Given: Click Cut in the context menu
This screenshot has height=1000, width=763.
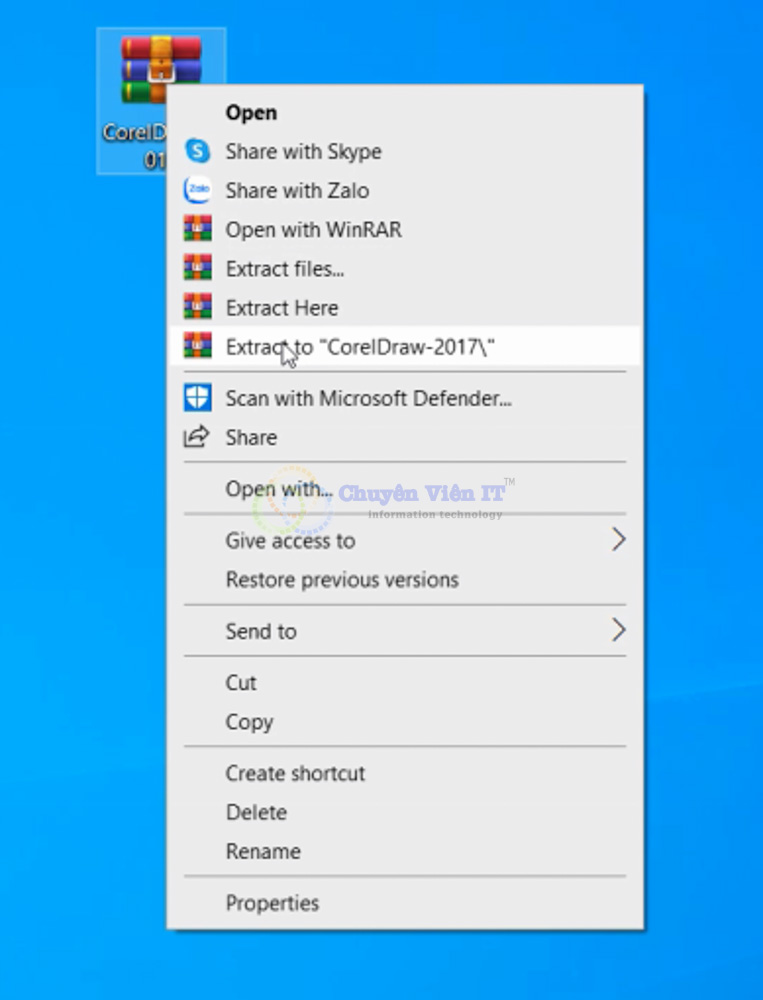Looking at the screenshot, I should pyautogui.click(x=241, y=683).
